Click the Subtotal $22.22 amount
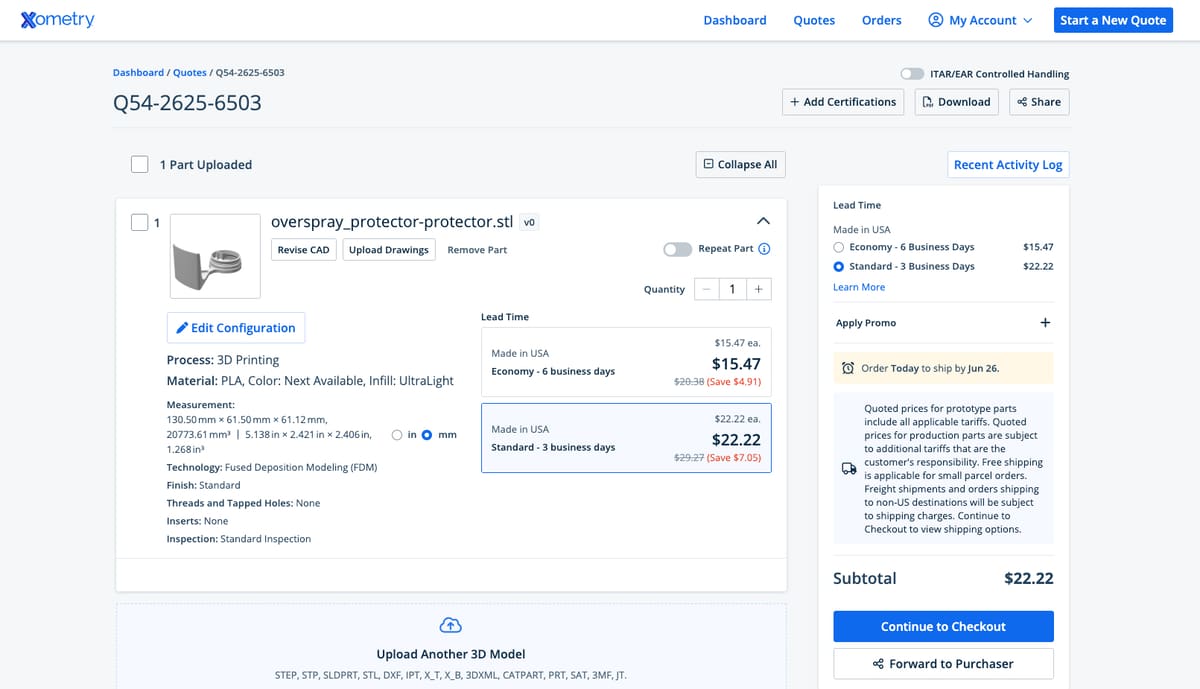1200x689 pixels. pos(1028,578)
